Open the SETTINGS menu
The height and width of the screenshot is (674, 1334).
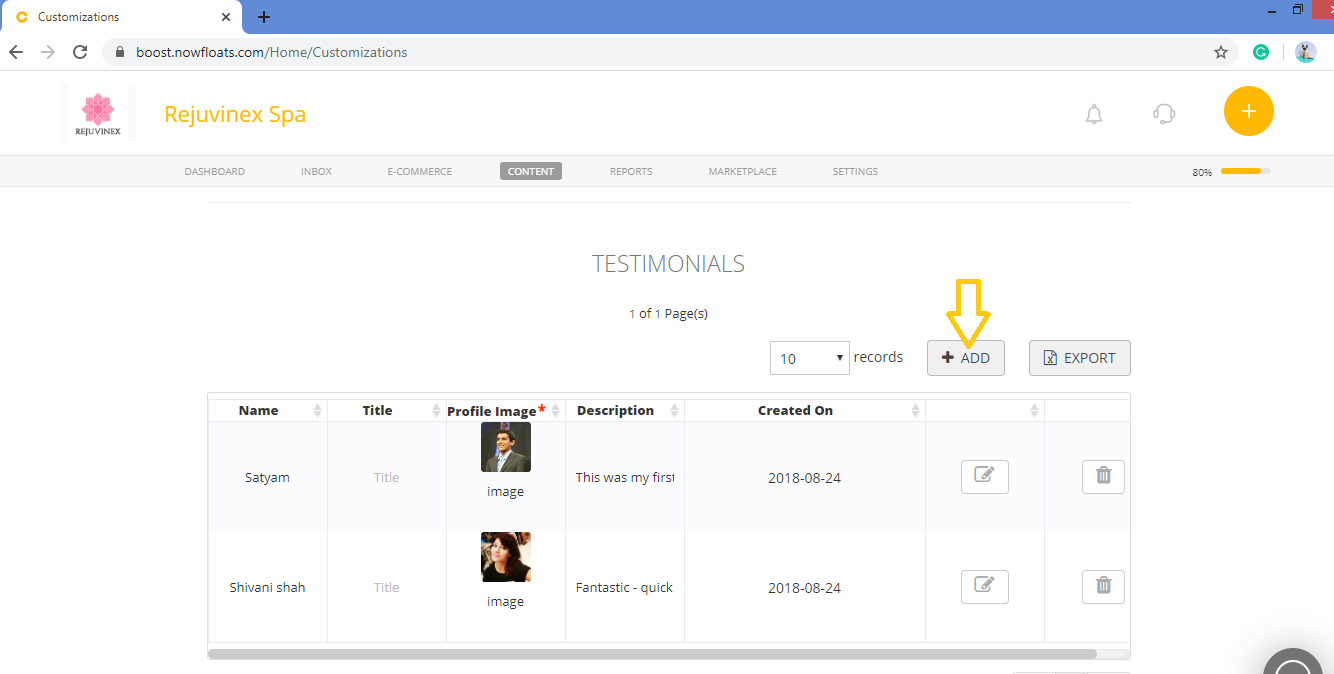[x=855, y=171]
